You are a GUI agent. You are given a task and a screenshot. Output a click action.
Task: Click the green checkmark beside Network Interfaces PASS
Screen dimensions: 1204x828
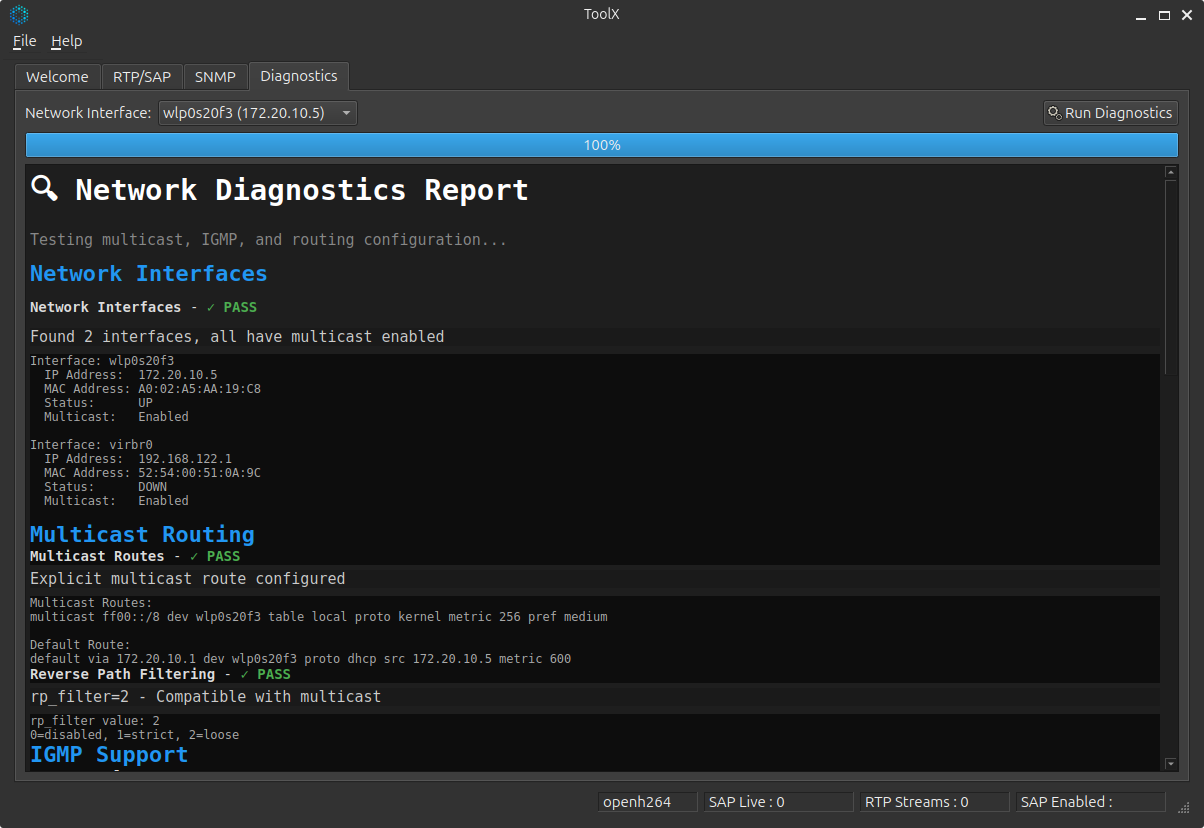(210, 307)
